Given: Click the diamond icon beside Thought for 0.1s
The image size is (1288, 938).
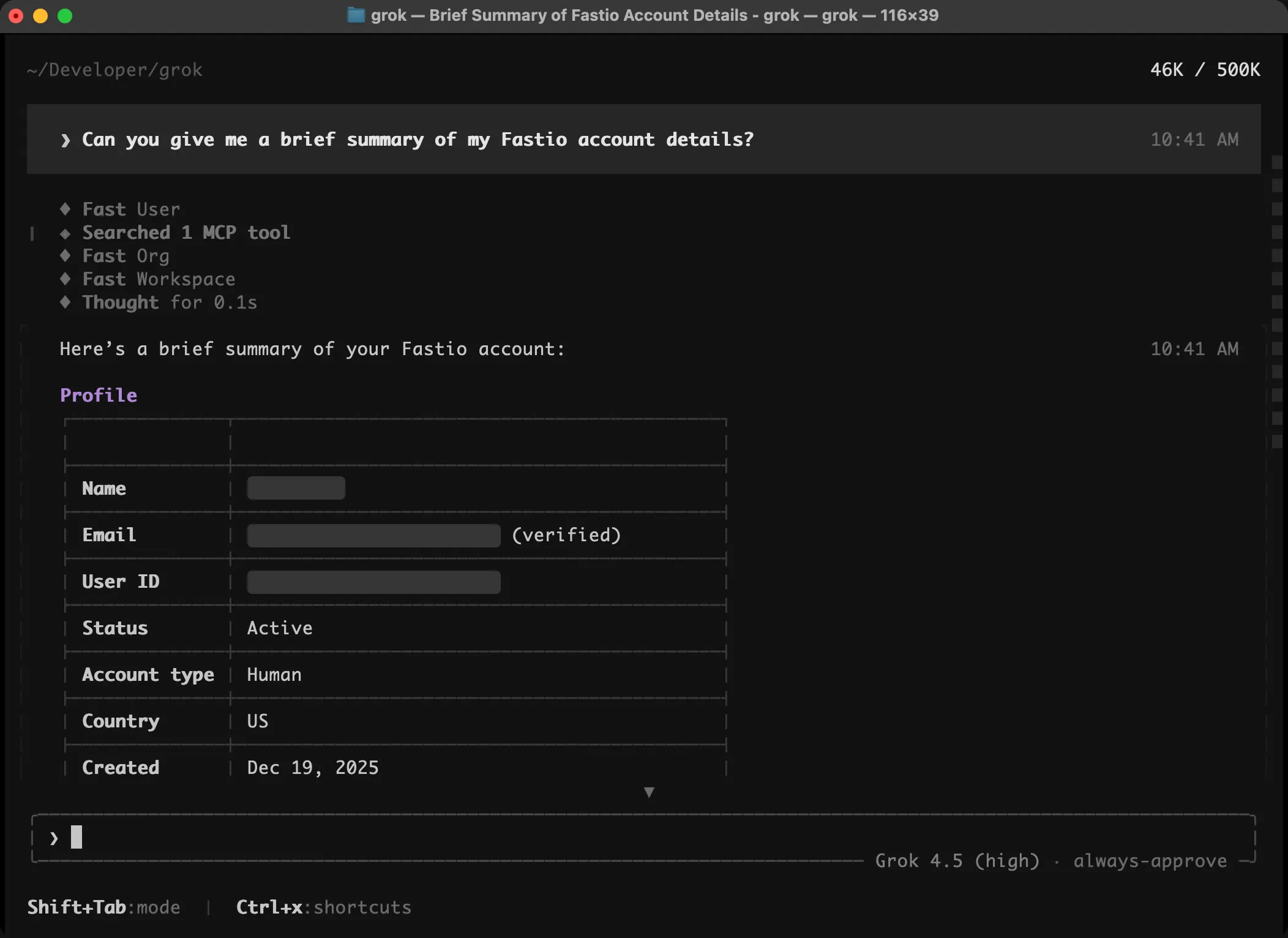Looking at the screenshot, I should pos(65,302).
